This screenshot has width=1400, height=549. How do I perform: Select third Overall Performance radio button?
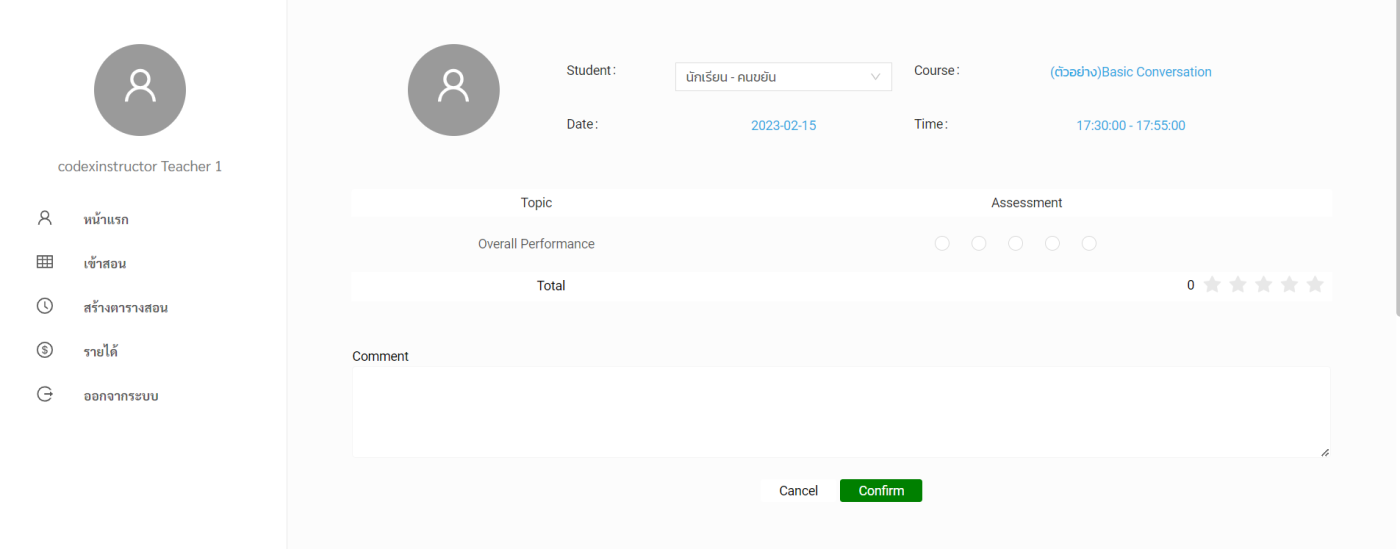point(1016,244)
